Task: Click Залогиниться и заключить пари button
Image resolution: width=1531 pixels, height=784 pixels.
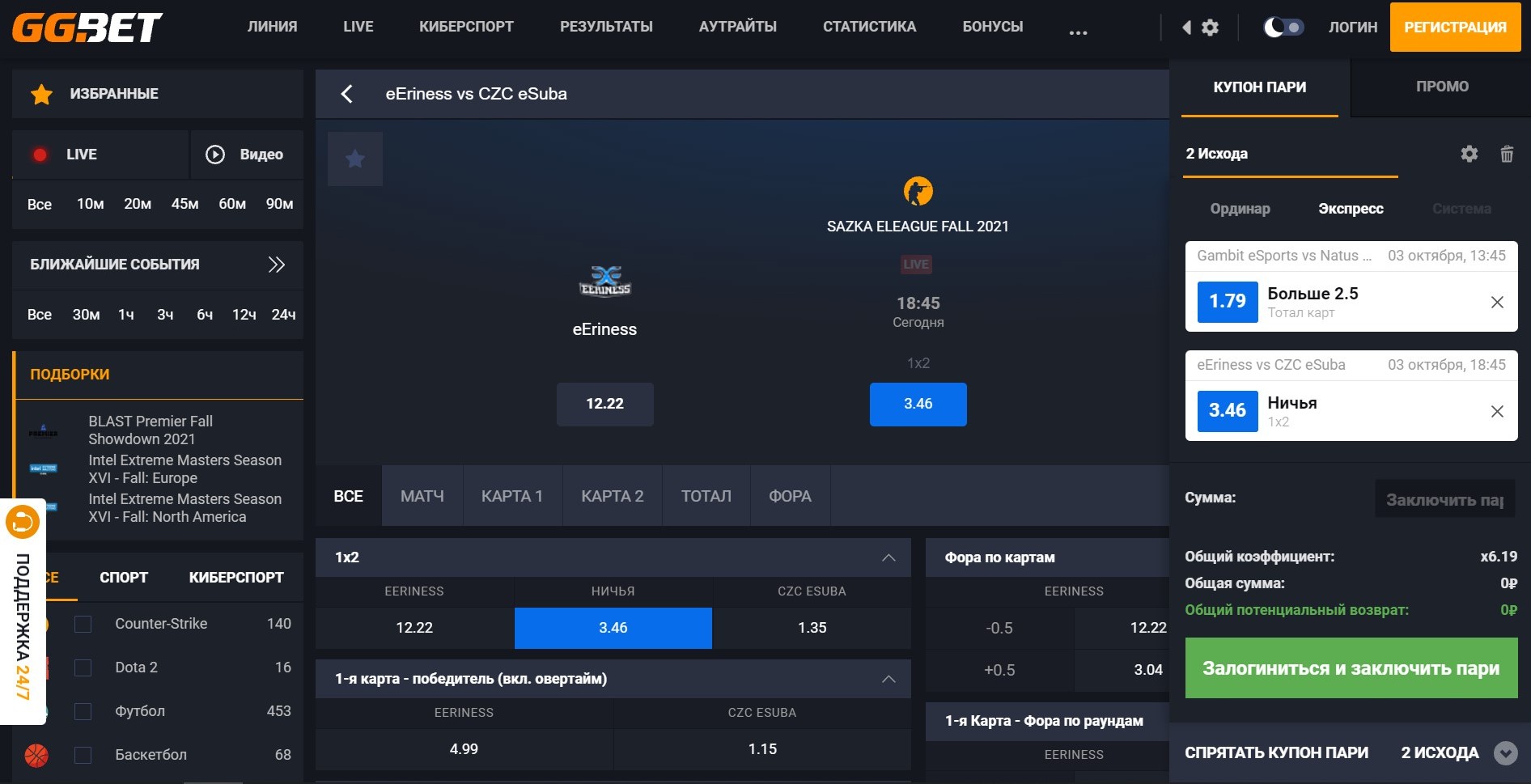Action: [x=1351, y=668]
